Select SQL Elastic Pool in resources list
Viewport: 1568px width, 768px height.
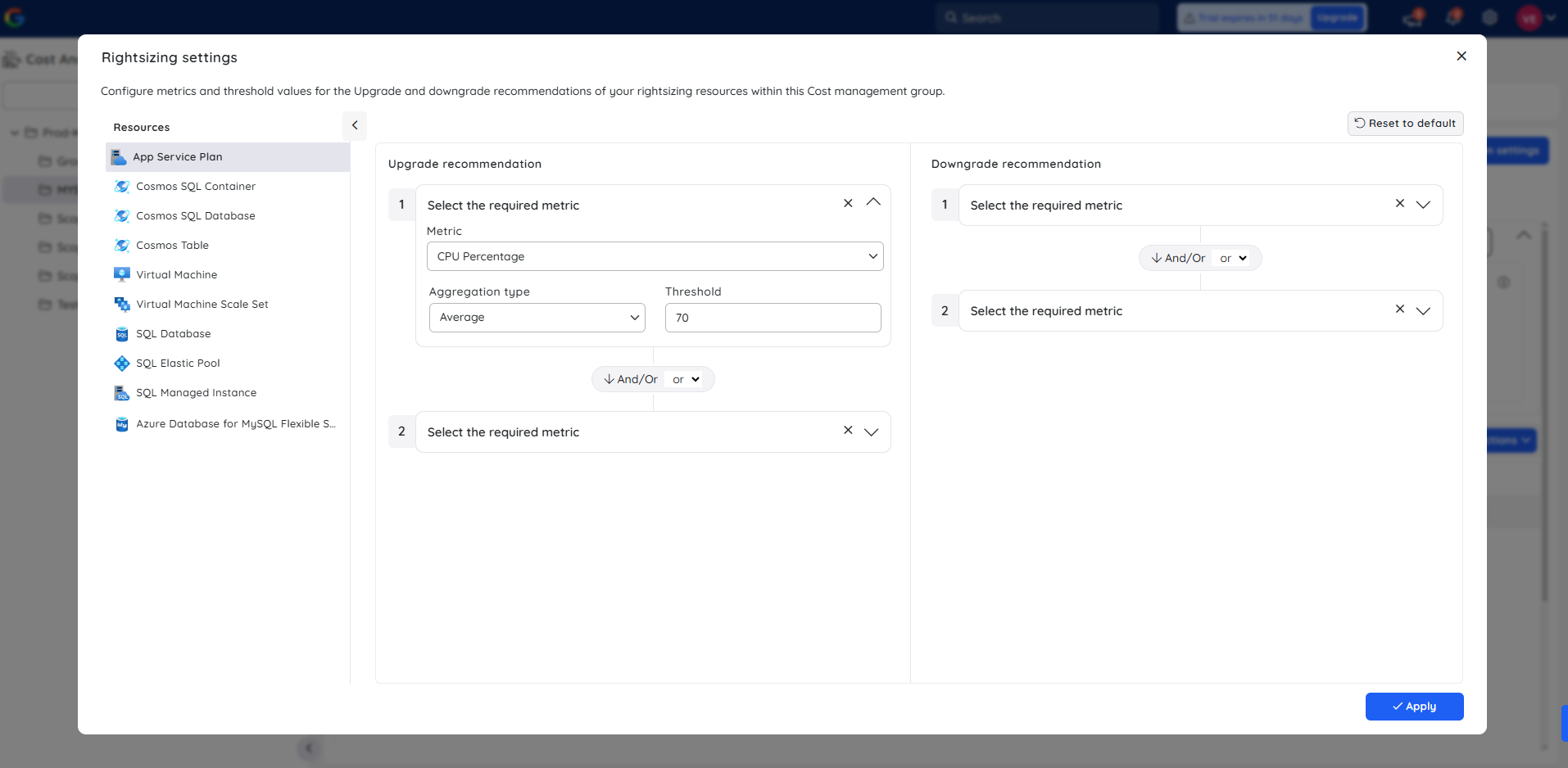228,364
